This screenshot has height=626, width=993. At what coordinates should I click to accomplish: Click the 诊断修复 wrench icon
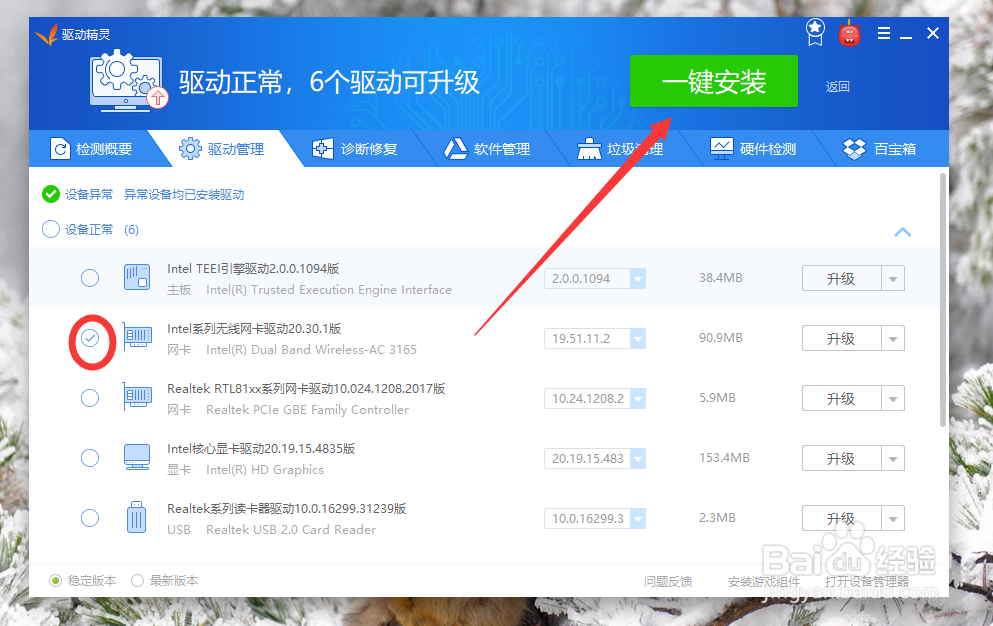point(322,148)
